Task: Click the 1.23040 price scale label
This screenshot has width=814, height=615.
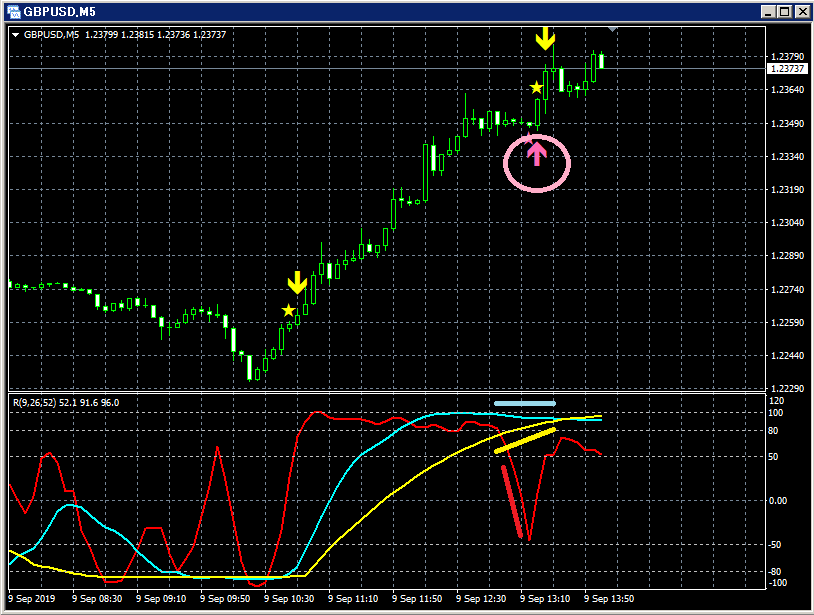Action: point(788,223)
